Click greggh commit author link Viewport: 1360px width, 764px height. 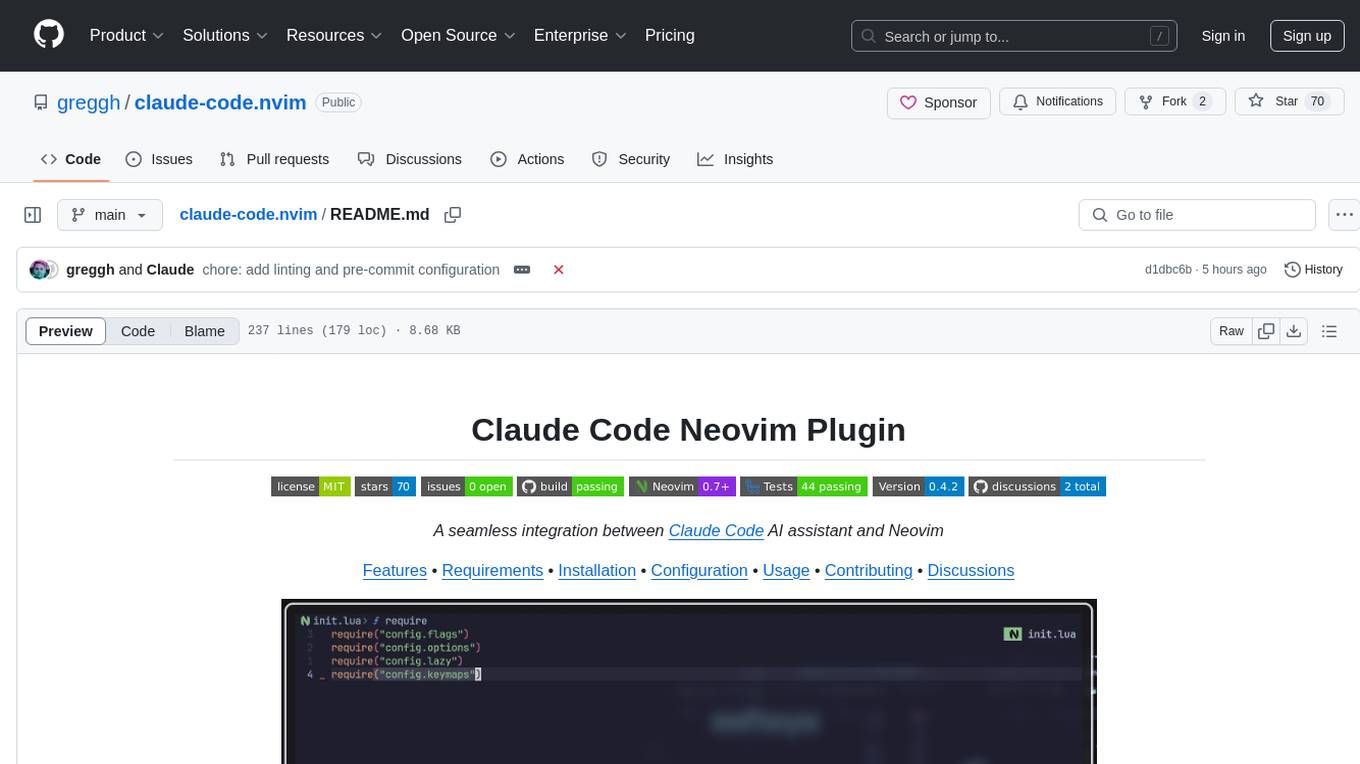(90, 270)
